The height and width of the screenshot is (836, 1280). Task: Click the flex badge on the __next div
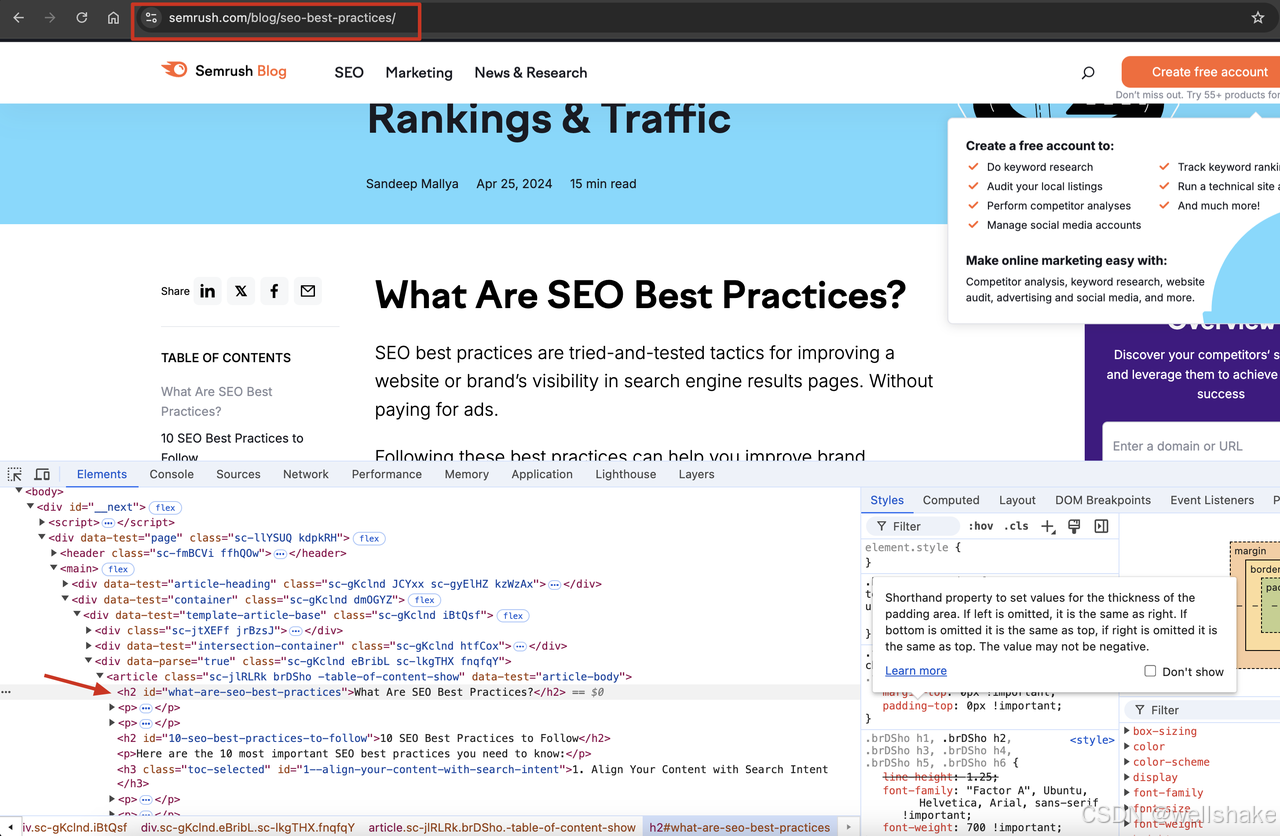[166, 508]
